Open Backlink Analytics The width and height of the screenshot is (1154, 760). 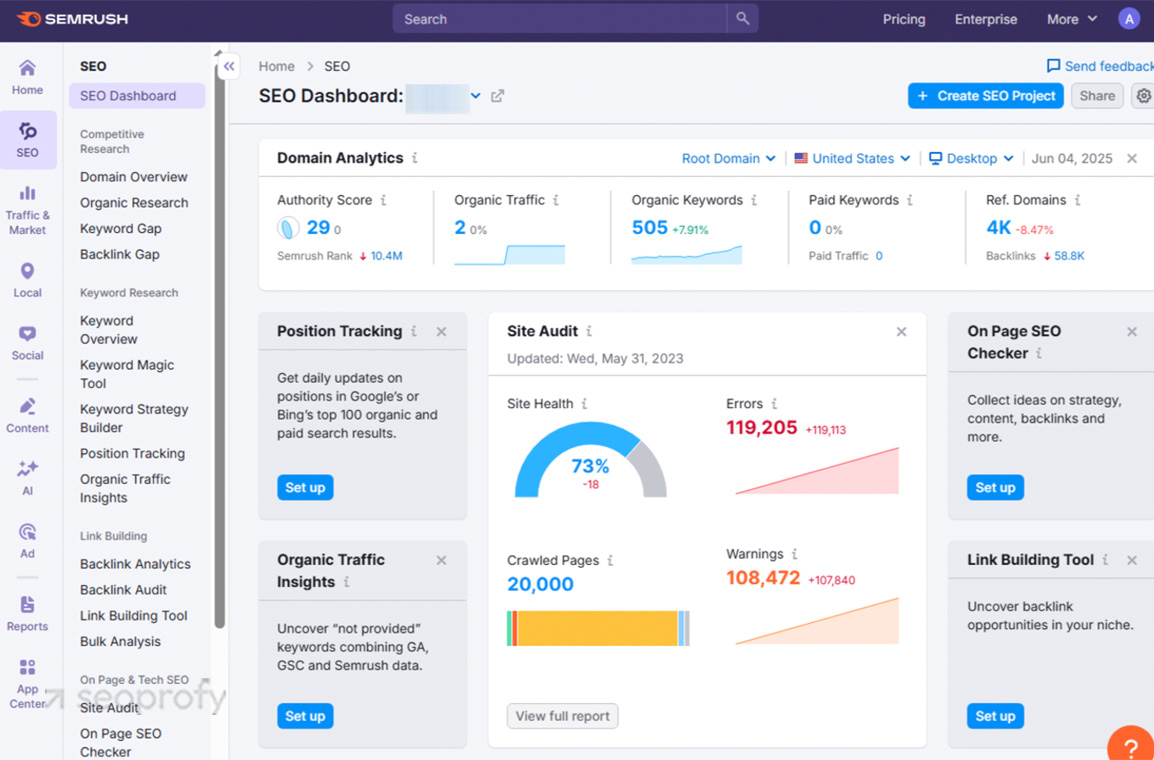tap(135, 564)
